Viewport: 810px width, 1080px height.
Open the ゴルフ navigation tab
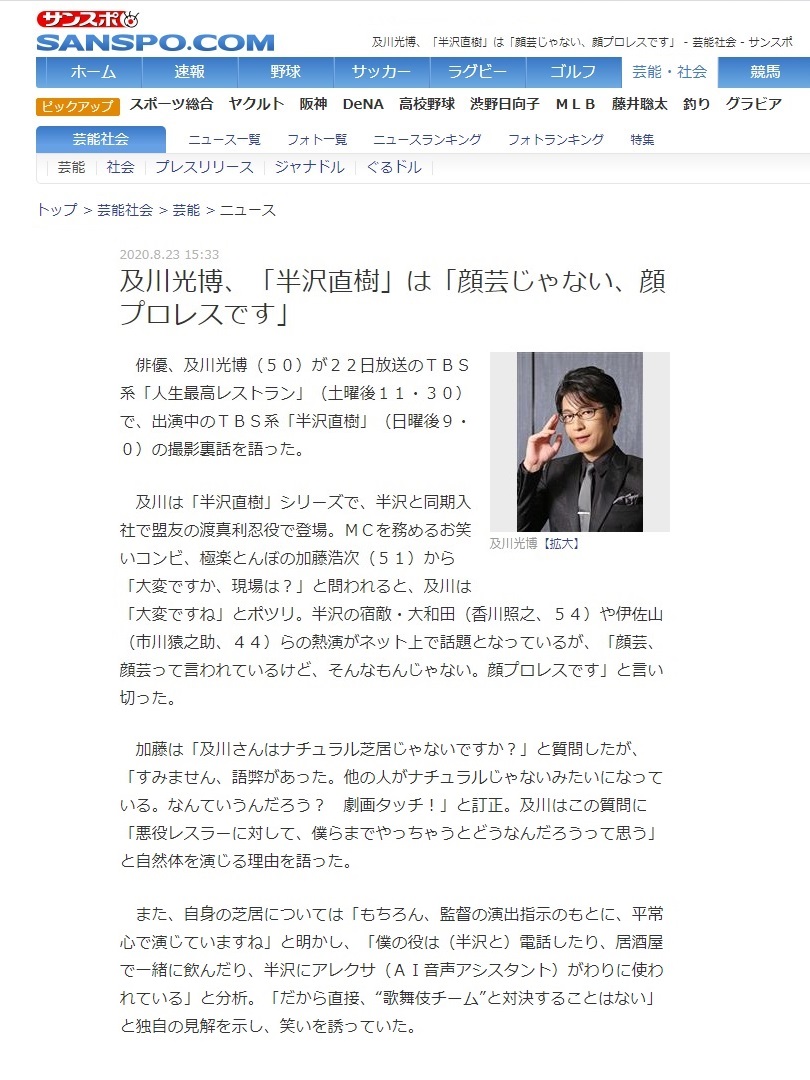point(573,72)
